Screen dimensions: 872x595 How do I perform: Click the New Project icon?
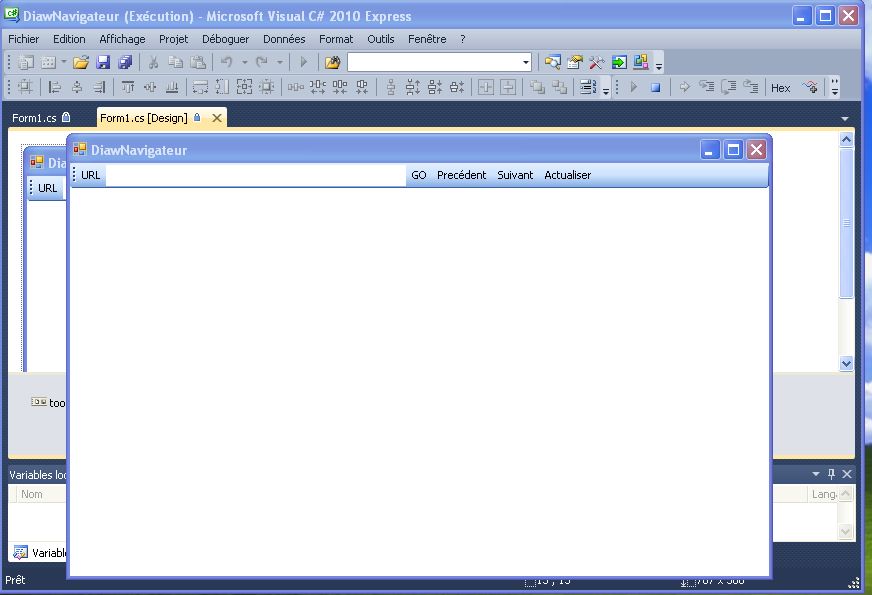[26, 62]
